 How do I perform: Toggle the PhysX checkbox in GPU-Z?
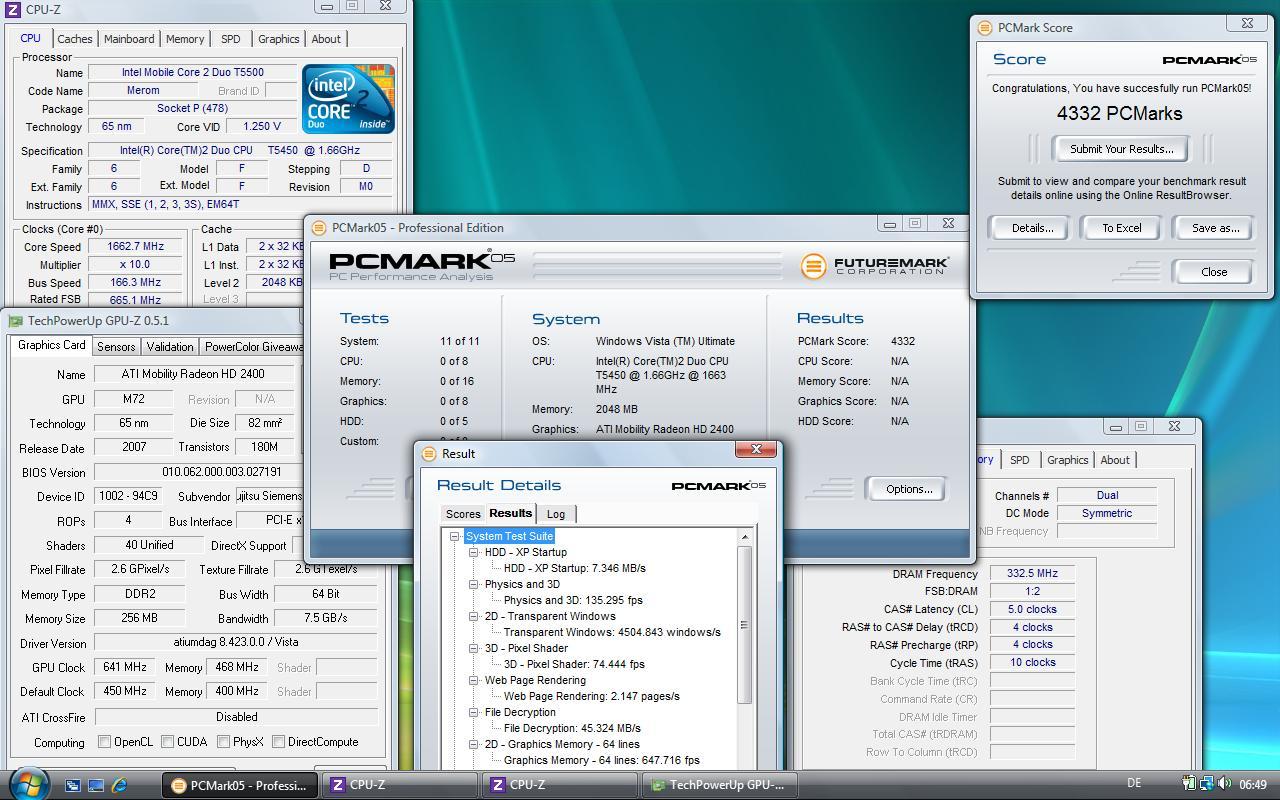coord(224,742)
